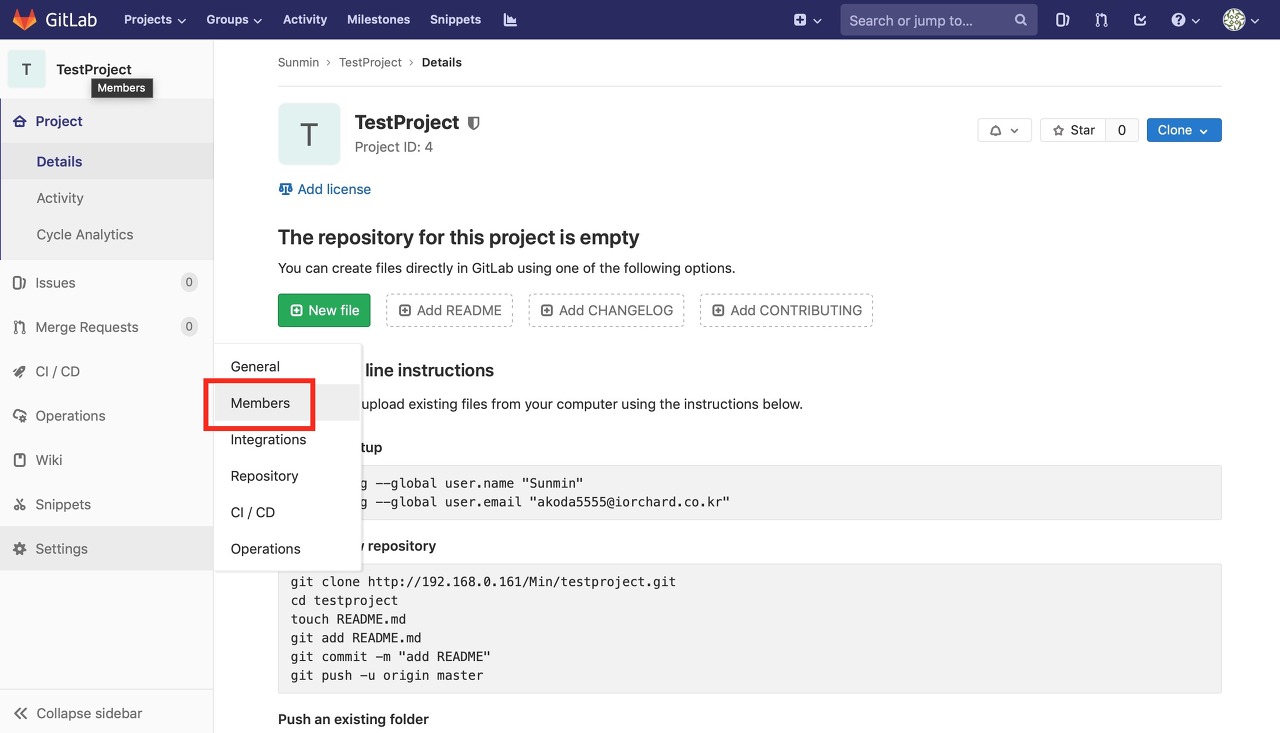The height and width of the screenshot is (733, 1280).
Task: Click the green New file button
Action: [x=324, y=310]
